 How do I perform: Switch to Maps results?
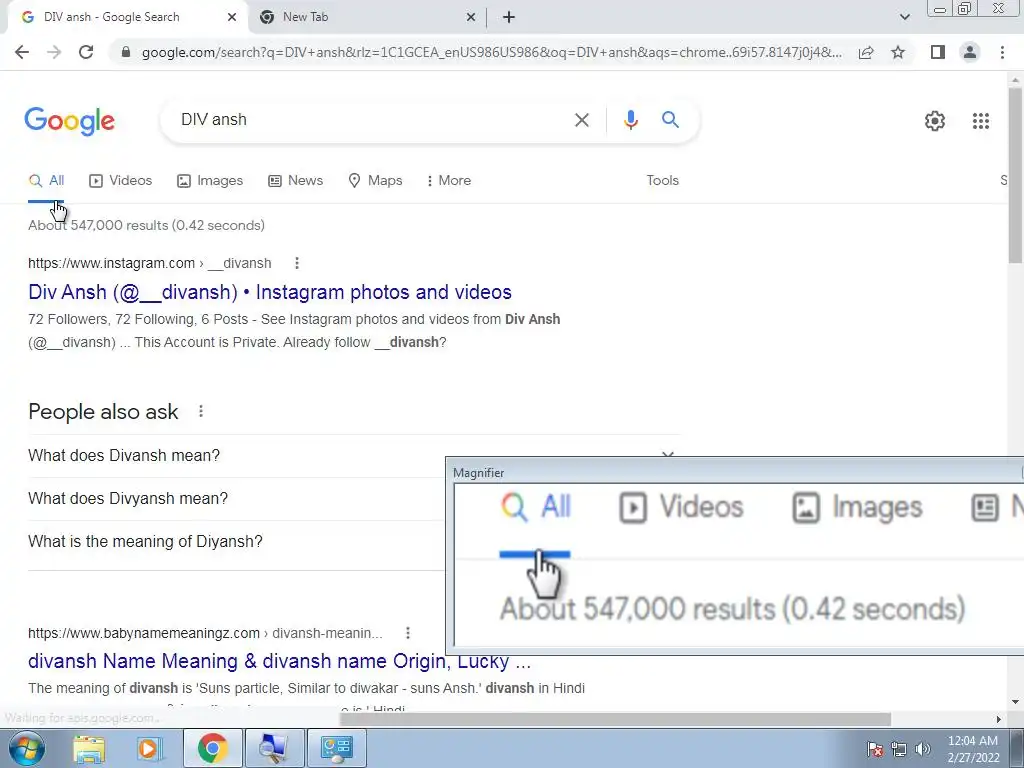click(x=376, y=181)
